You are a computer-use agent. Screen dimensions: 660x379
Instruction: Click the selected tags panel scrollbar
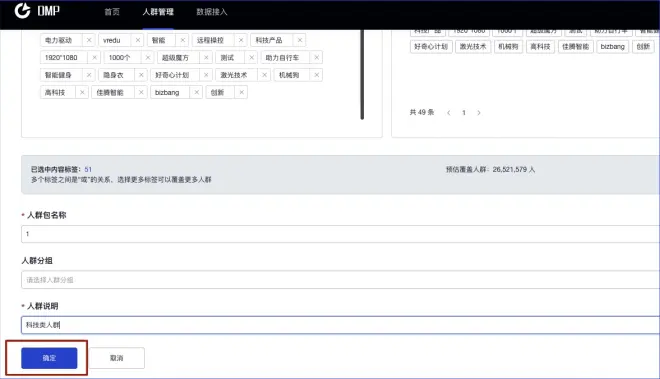click(x=362, y=75)
